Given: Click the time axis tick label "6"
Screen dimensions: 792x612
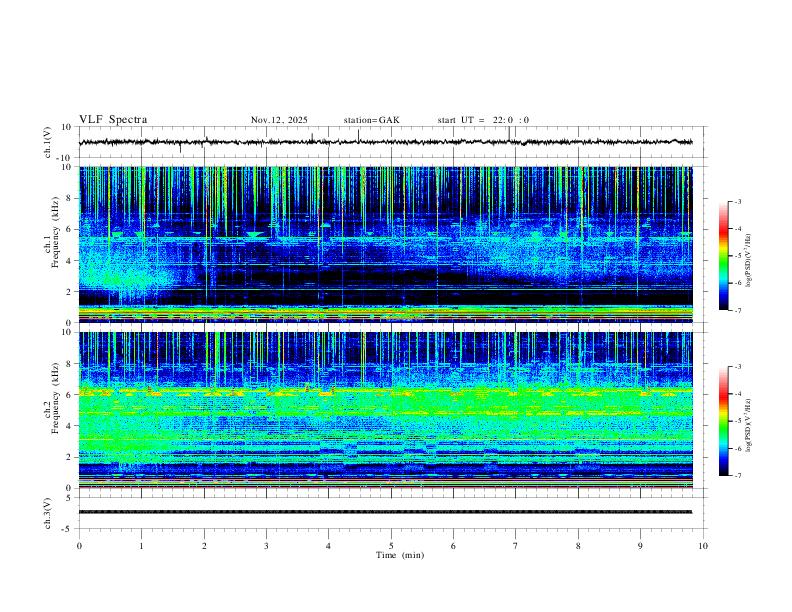Looking at the screenshot, I should point(454,546).
